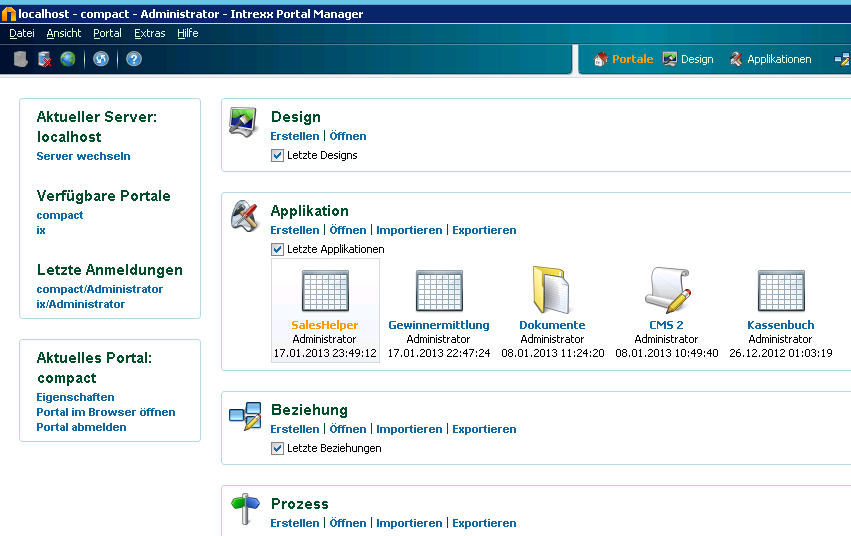The width and height of the screenshot is (851, 536).
Task: Open the Extras menu
Action: click(x=149, y=33)
